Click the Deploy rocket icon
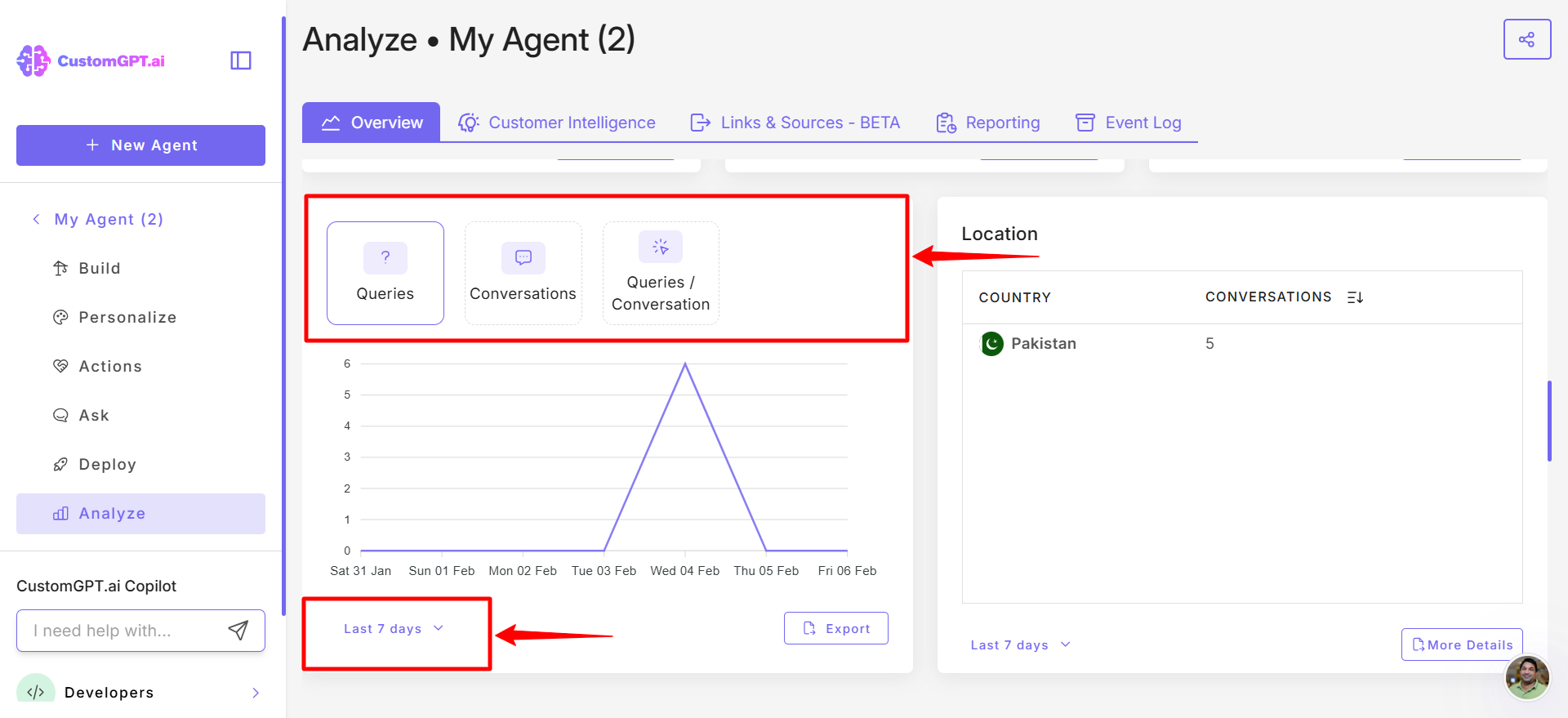Screen dimensions: 1568x718 (x=60, y=464)
